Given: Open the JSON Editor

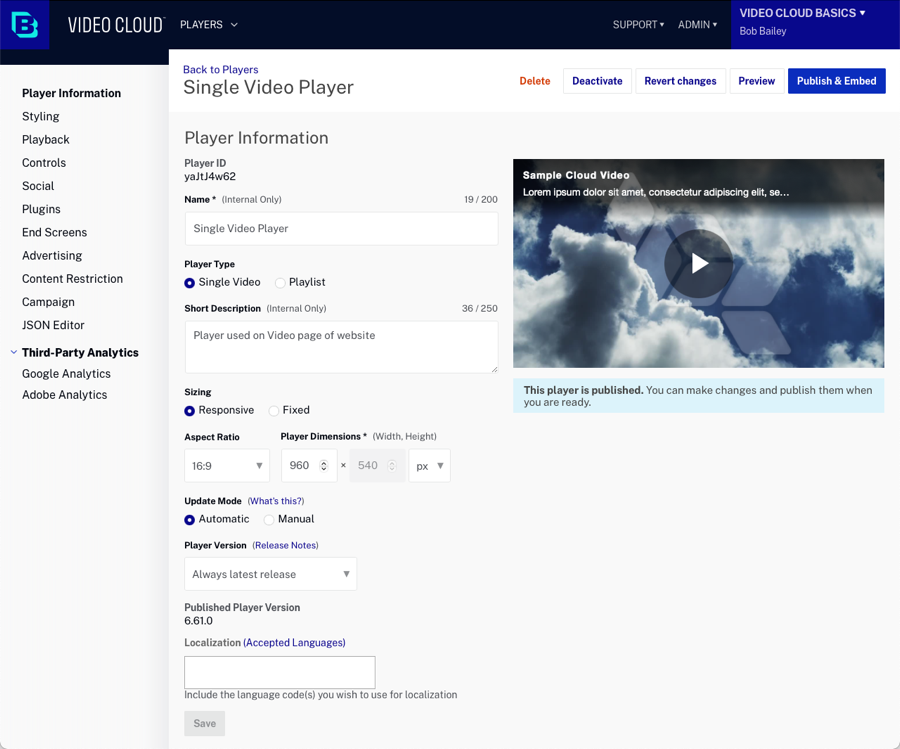Looking at the screenshot, I should [53, 325].
